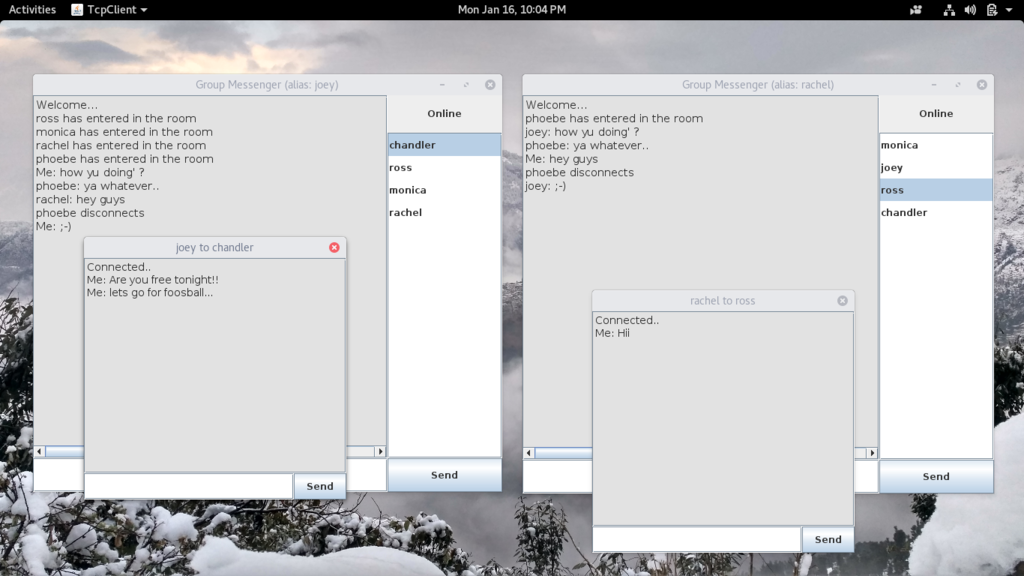Click the battery status icon
1024x576 pixels.
992,10
